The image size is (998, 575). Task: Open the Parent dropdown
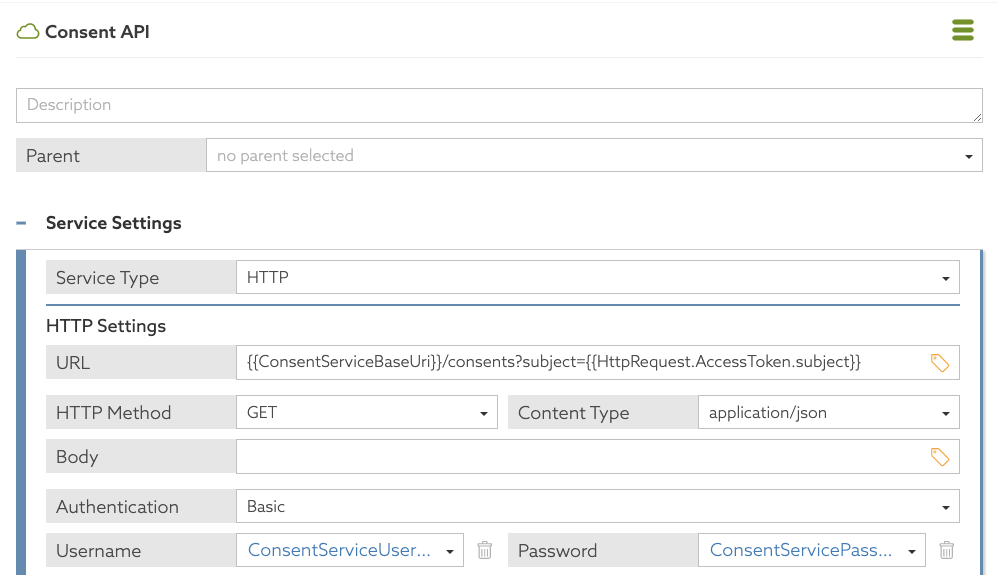[x=594, y=156]
